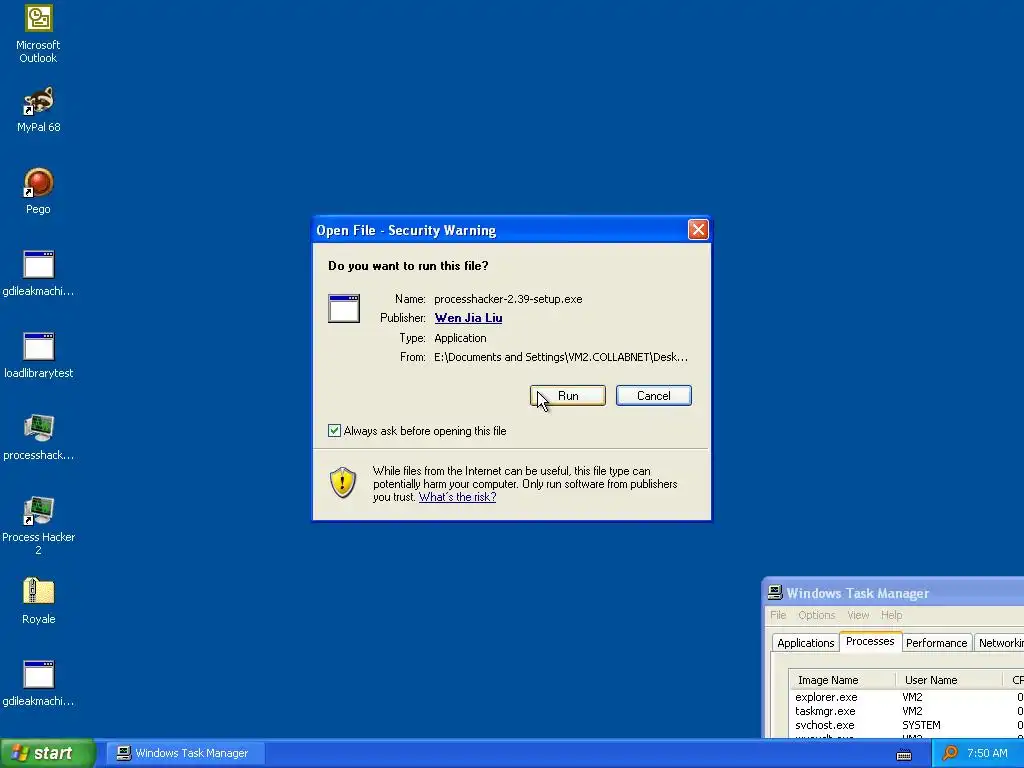Select the taskmgr.exe process row
The image size is (1024, 768).
tap(906, 711)
